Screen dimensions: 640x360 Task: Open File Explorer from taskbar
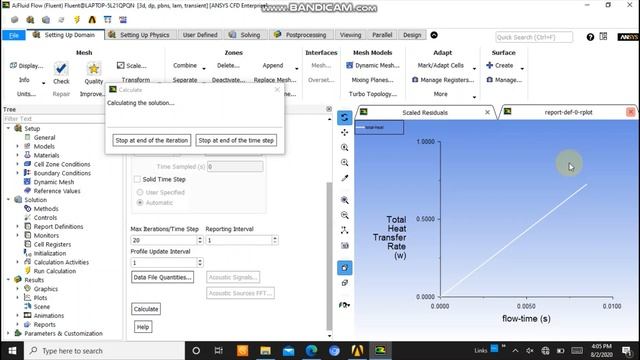pyautogui.click(x=265, y=351)
